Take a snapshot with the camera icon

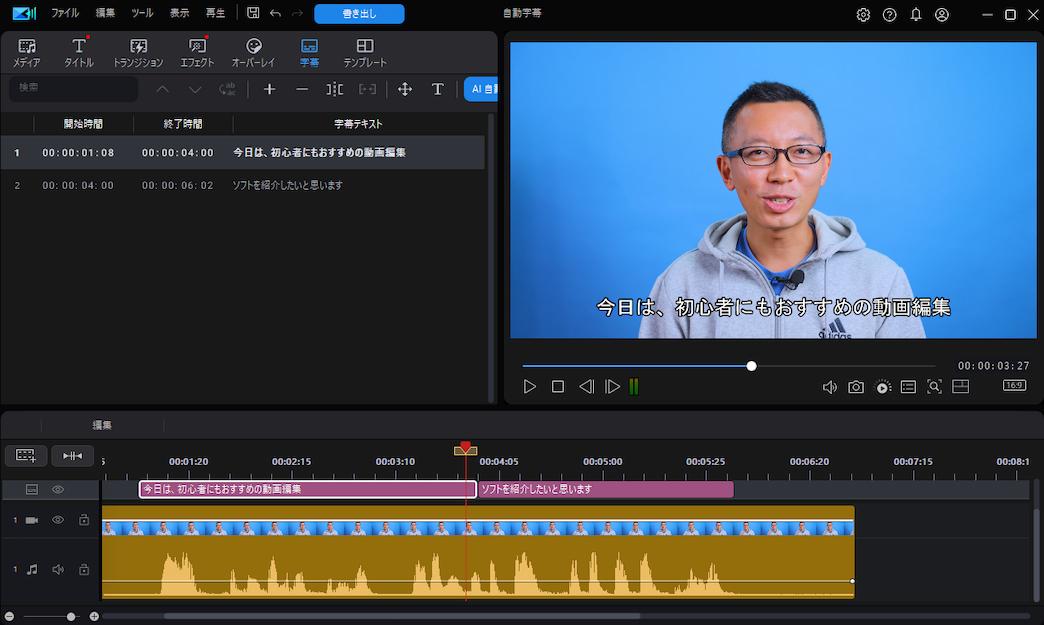856,386
